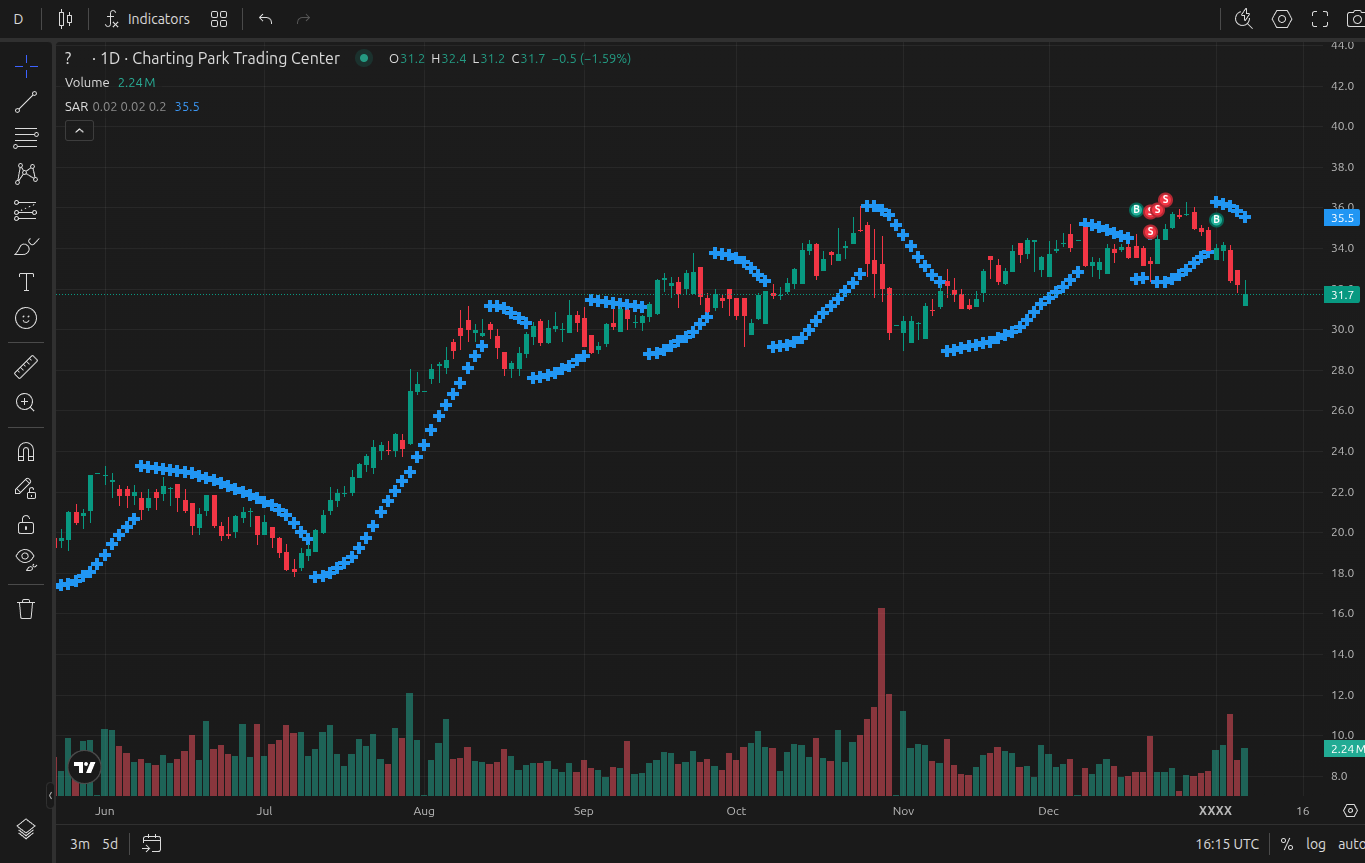The image size is (1365, 863).
Task: Choose the brush drawing tool
Action: tap(26, 246)
